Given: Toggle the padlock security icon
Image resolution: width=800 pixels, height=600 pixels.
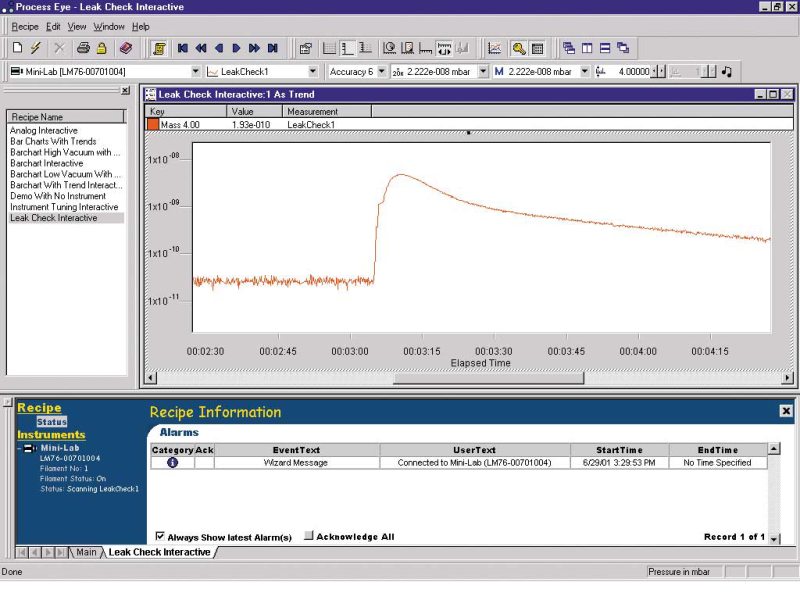Looking at the screenshot, I should click(x=101, y=48).
